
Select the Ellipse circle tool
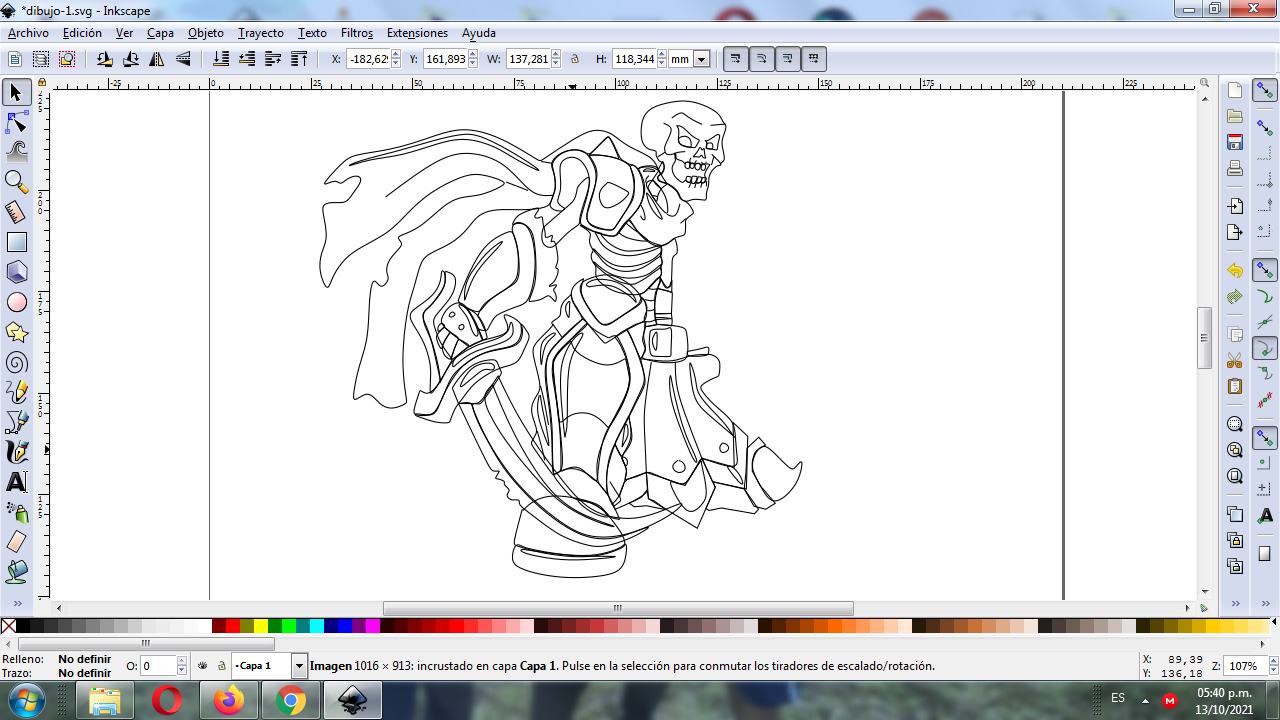click(16, 302)
